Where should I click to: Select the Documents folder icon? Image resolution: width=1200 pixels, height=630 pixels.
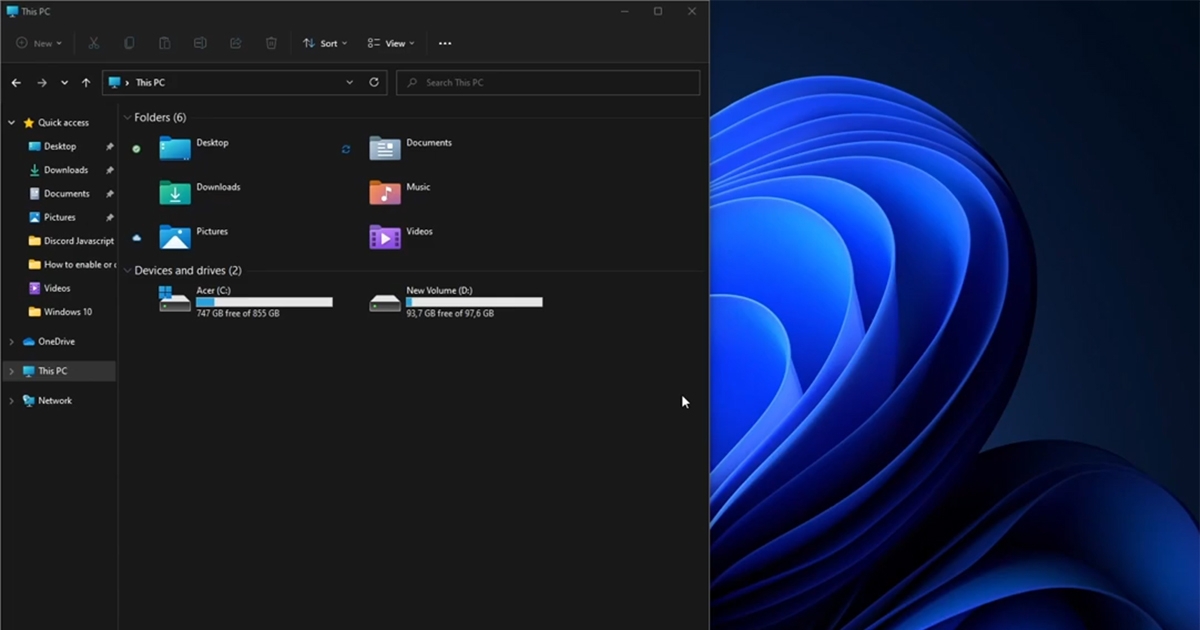[x=385, y=149]
